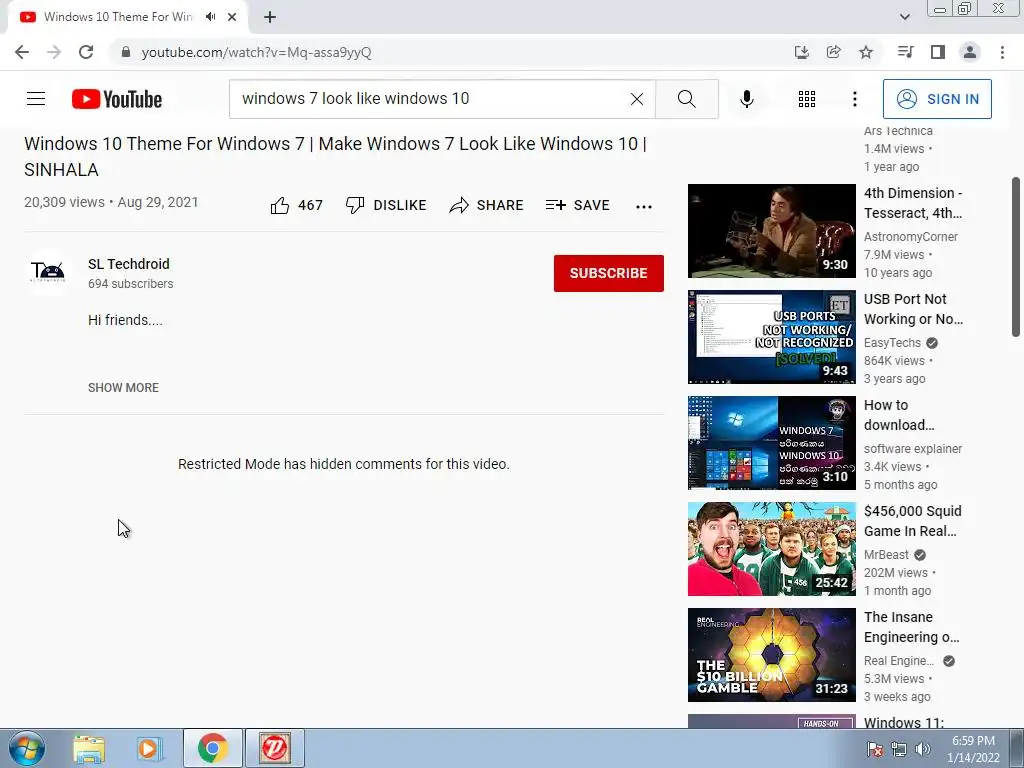This screenshot has height=768, width=1024.
Task: Open Chrome profile avatar icon
Action: (x=970, y=52)
